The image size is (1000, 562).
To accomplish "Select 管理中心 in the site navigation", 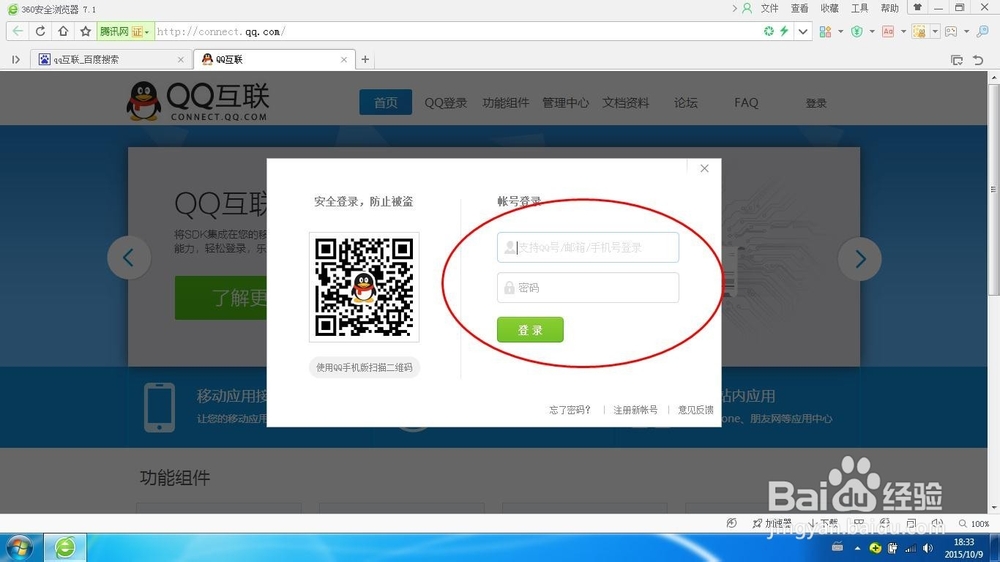I will point(566,103).
